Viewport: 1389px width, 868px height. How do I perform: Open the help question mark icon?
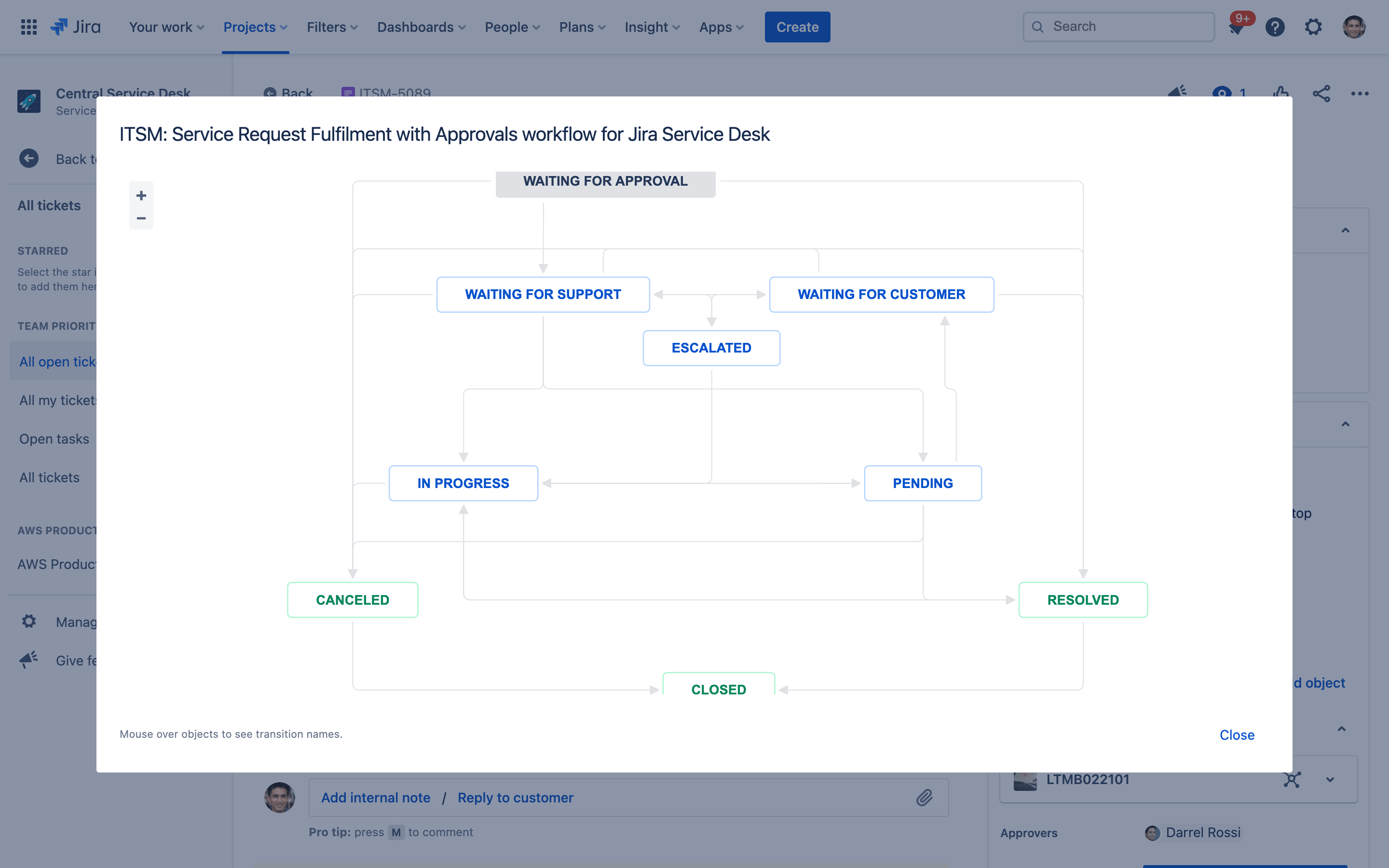pyautogui.click(x=1275, y=27)
